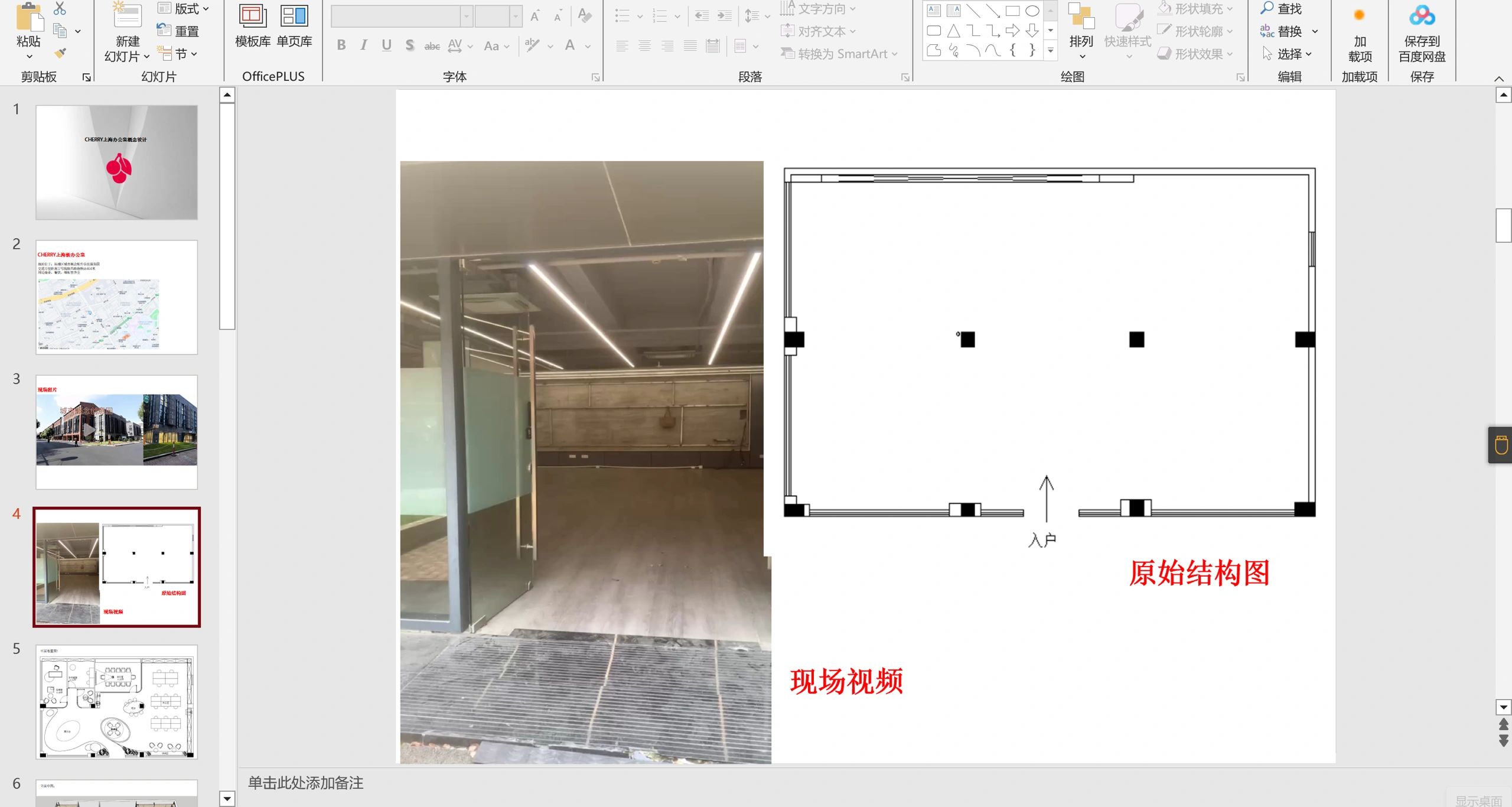Image resolution: width=1512 pixels, height=807 pixels.
Task: Open the 粘贴 paste menu
Action: (x=29, y=56)
